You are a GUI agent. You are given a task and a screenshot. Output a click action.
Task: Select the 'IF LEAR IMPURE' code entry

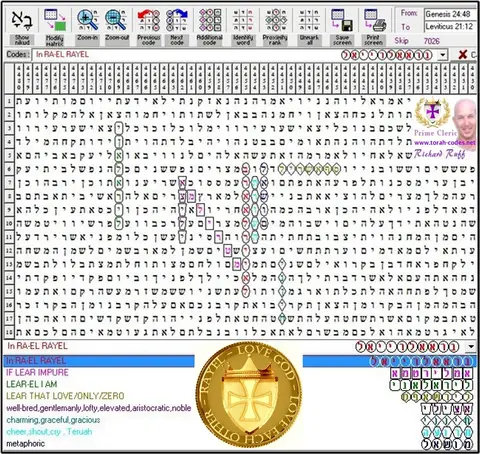[37, 373]
